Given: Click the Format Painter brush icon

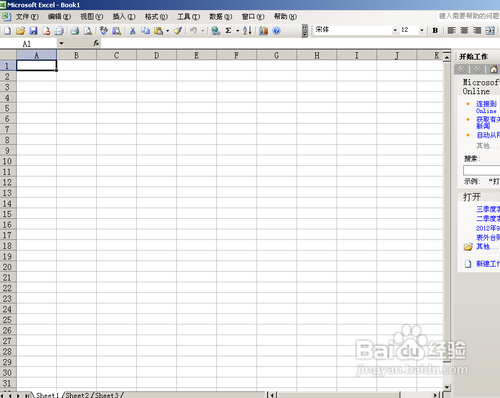Looking at the screenshot, I should [178, 31].
